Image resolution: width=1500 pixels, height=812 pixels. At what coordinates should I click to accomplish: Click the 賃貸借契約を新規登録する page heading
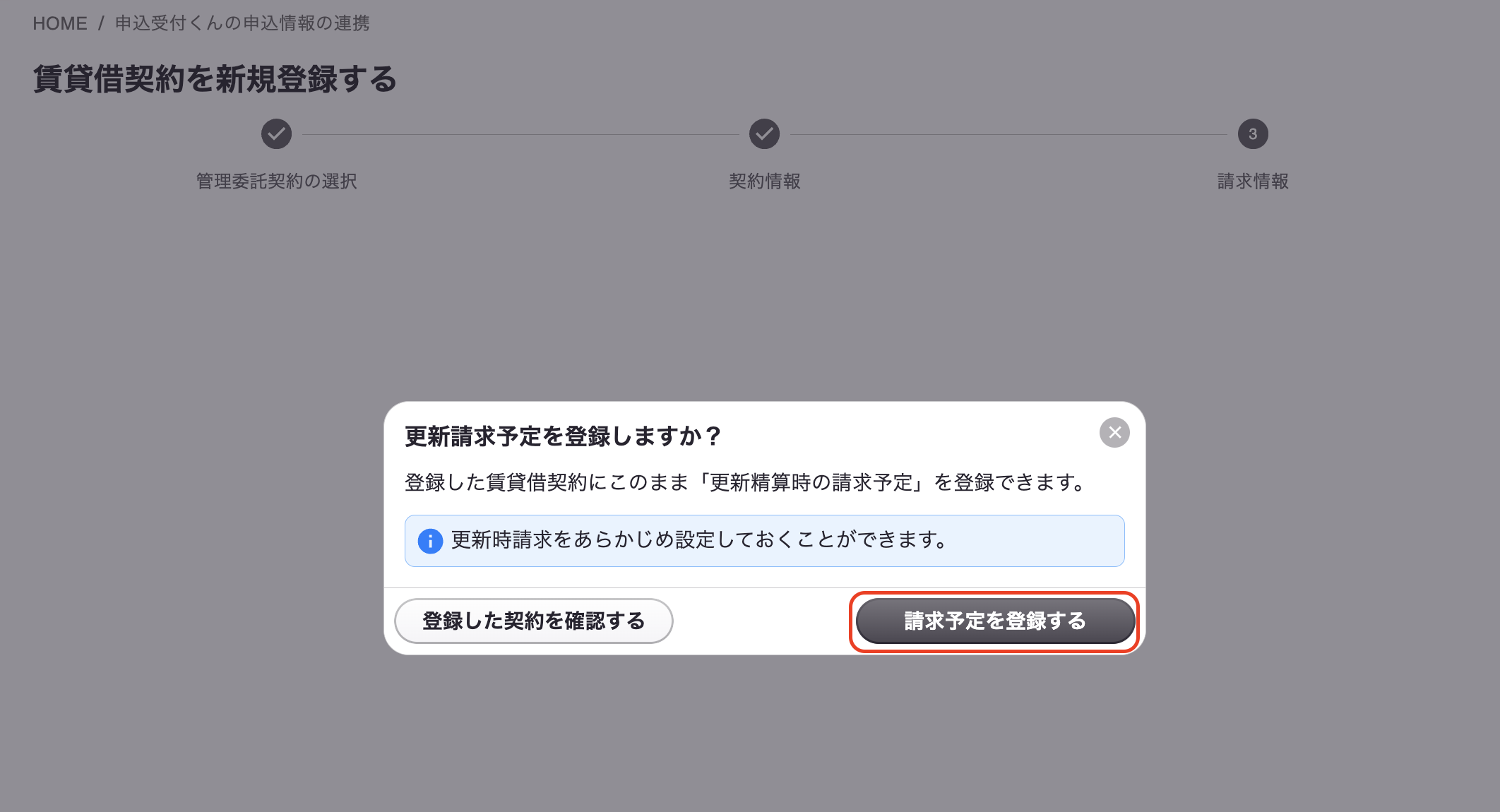tap(215, 78)
